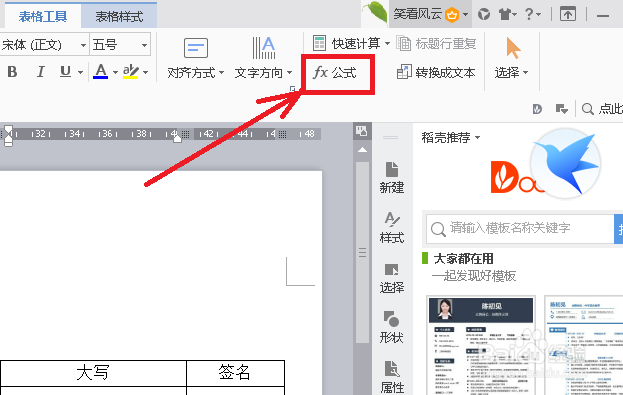Click 转换成文本 convert to text
This screenshot has width=623, height=395.
[436, 72]
